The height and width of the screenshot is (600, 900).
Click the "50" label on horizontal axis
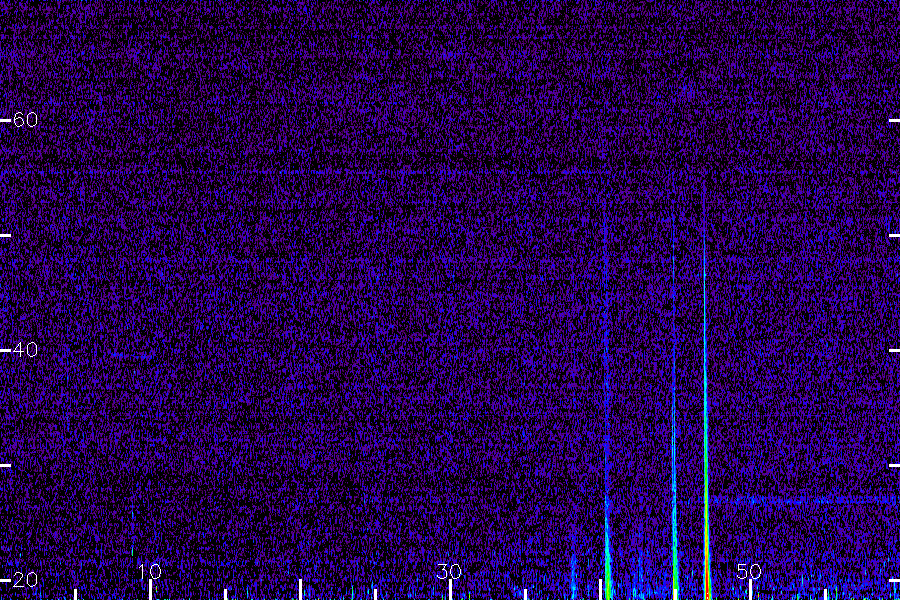point(749,571)
